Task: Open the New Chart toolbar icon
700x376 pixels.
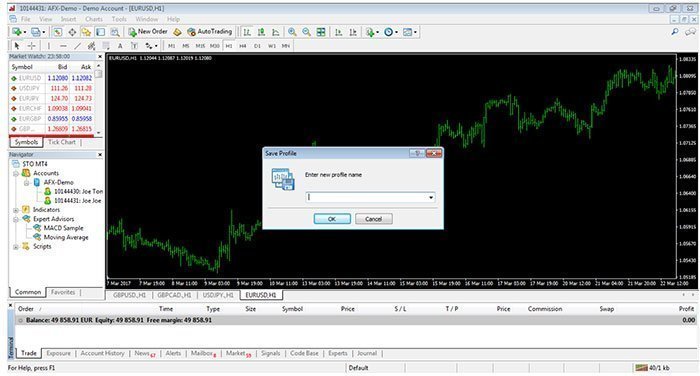Action: [17, 32]
